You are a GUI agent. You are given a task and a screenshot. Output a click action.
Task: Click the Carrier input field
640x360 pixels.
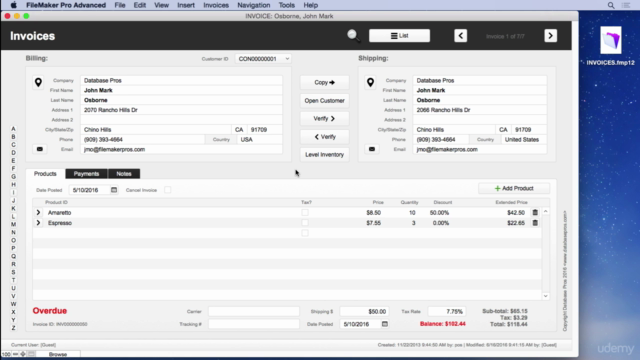[254, 311]
